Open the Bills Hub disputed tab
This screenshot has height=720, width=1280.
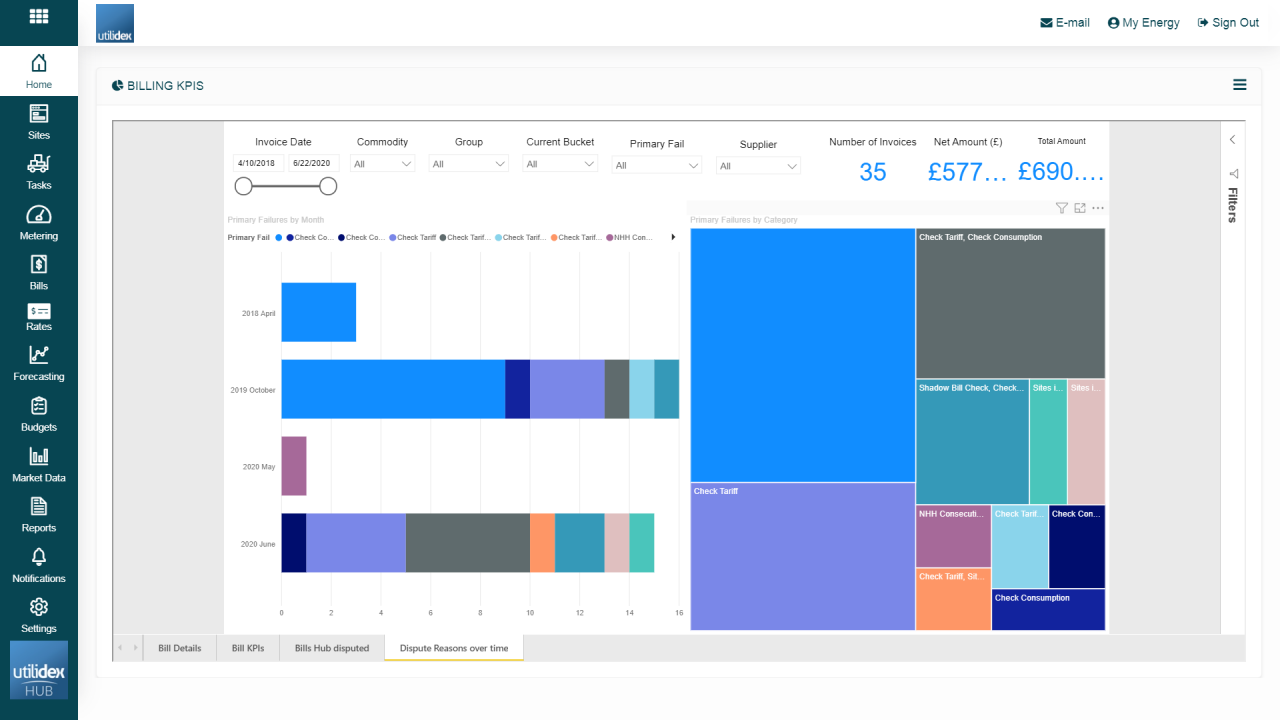pyautogui.click(x=331, y=647)
